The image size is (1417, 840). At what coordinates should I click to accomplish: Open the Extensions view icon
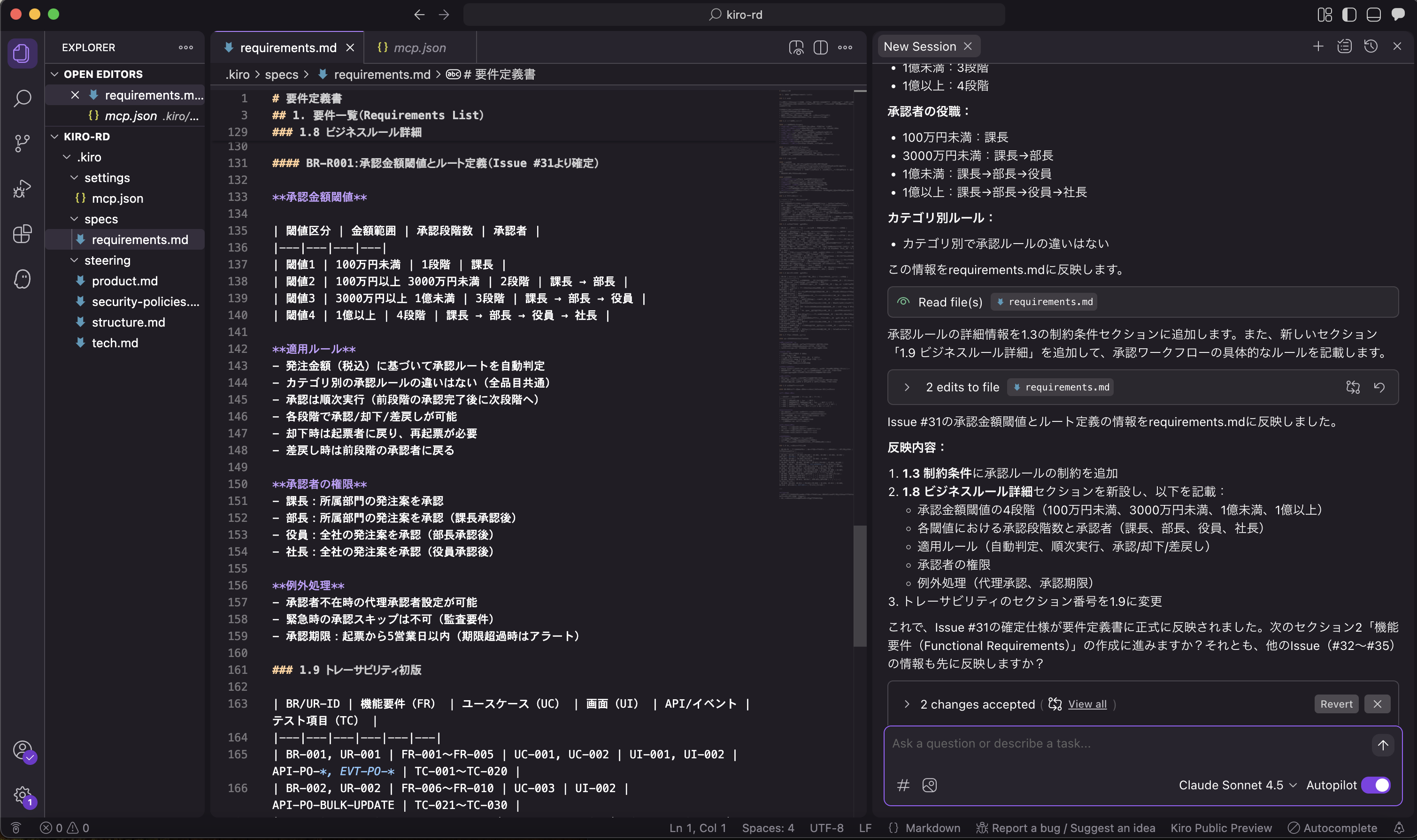22,234
